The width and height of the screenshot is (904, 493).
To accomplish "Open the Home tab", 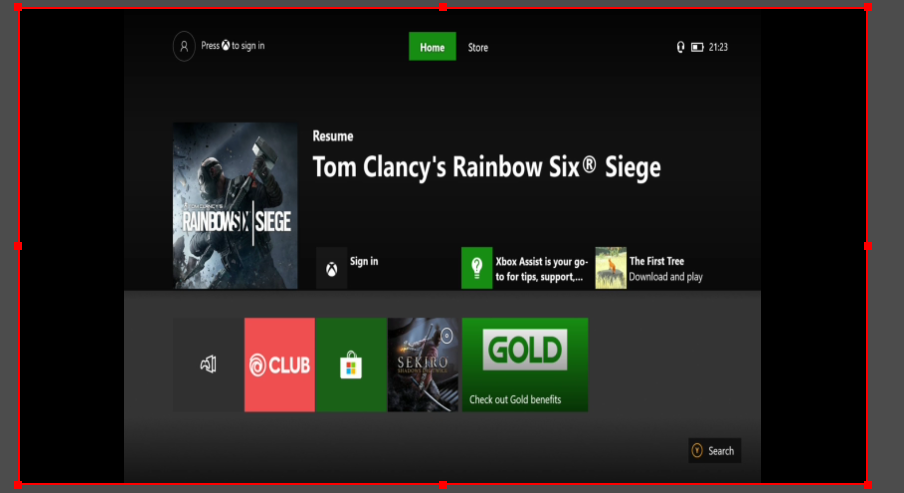I will coord(432,47).
